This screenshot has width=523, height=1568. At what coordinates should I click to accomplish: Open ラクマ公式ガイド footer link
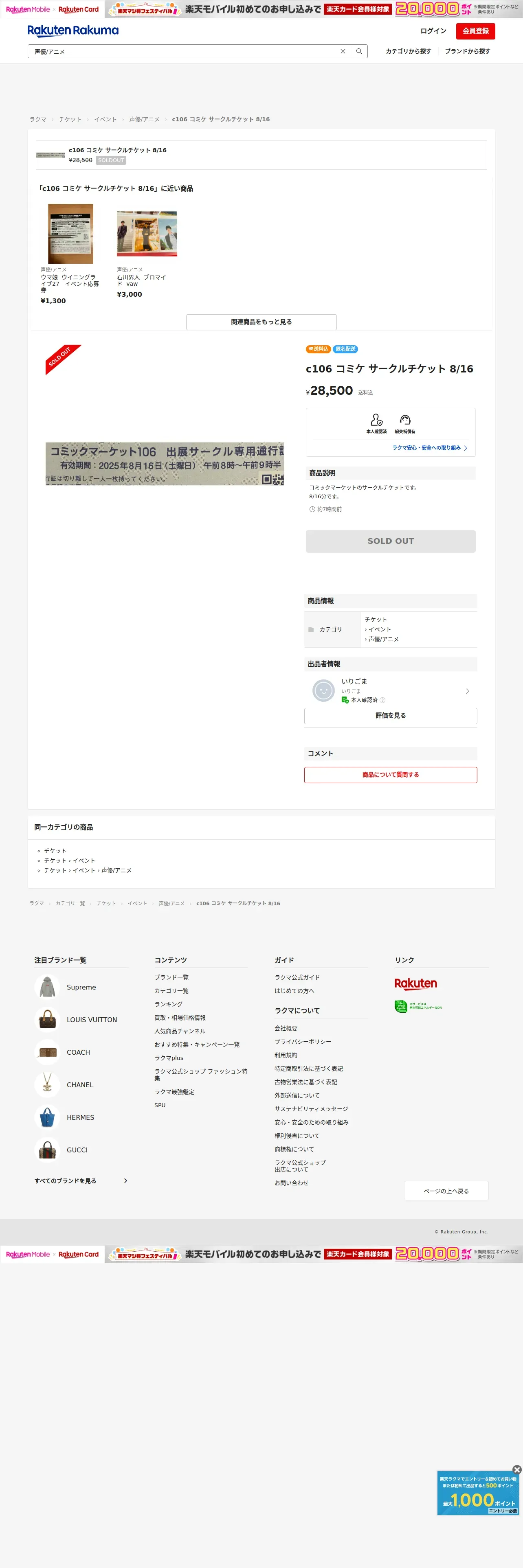click(297, 978)
